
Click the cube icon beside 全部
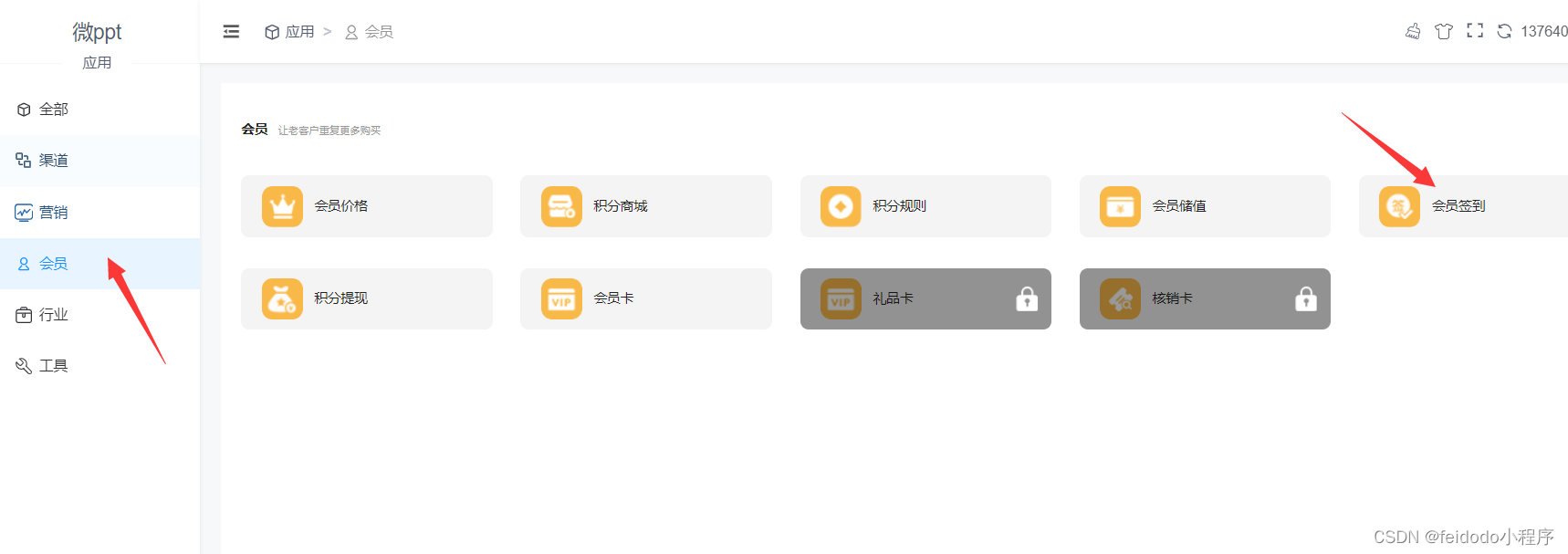24,110
